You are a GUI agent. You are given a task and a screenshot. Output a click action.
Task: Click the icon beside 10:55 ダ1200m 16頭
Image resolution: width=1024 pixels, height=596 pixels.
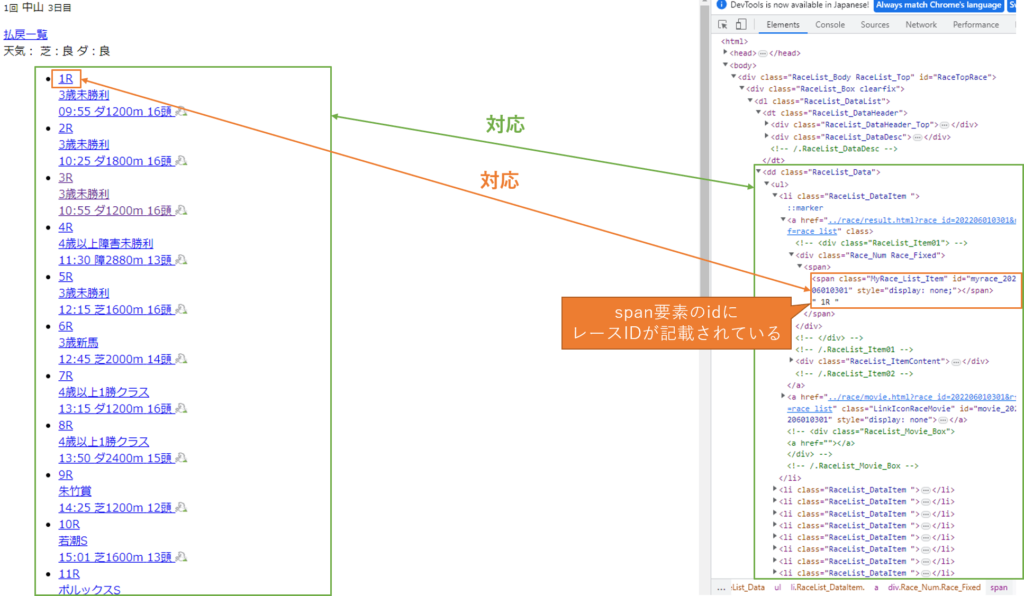[182, 211]
